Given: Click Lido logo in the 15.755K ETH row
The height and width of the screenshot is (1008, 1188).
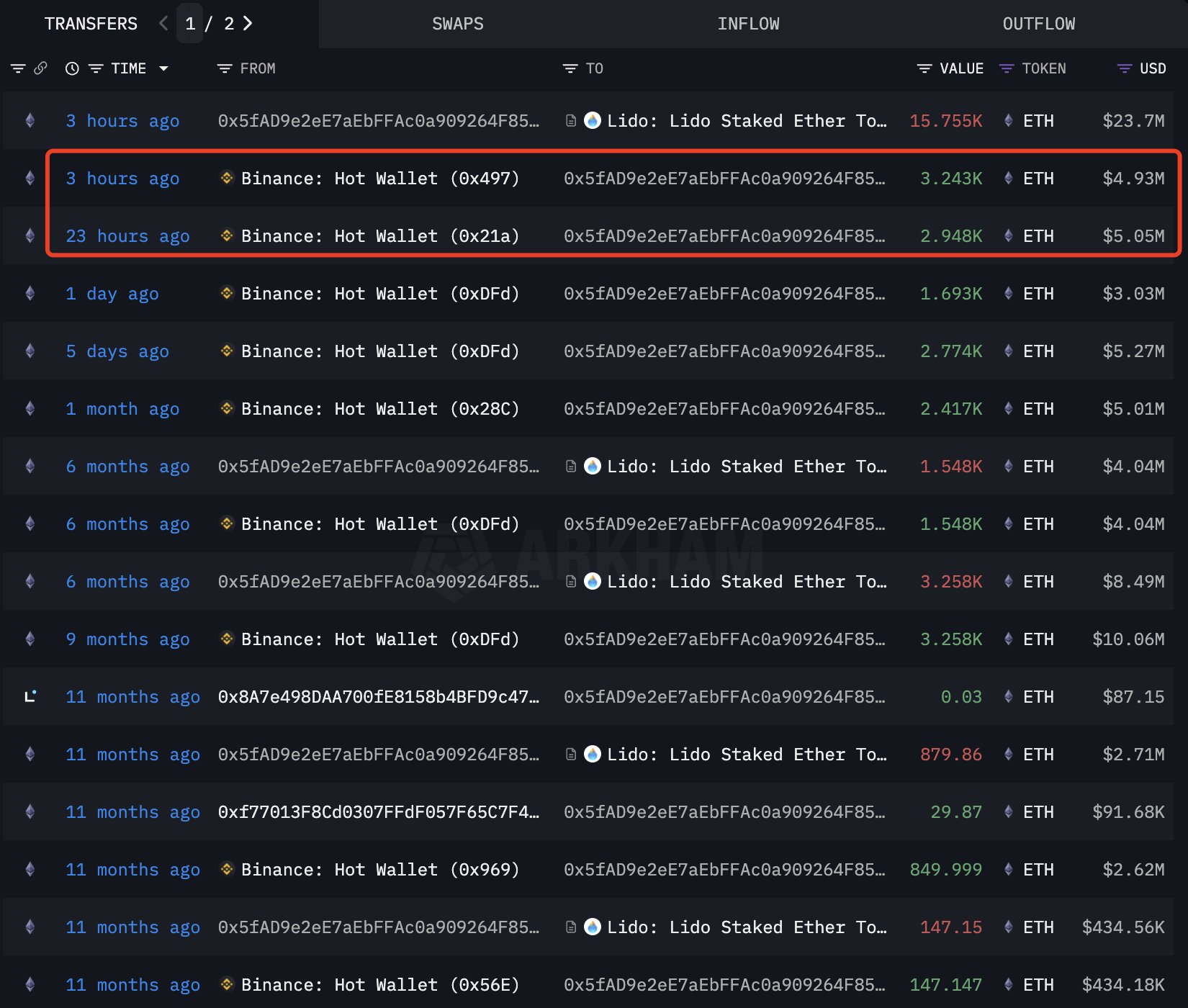Looking at the screenshot, I should pyautogui.click(x=593, y=120).
